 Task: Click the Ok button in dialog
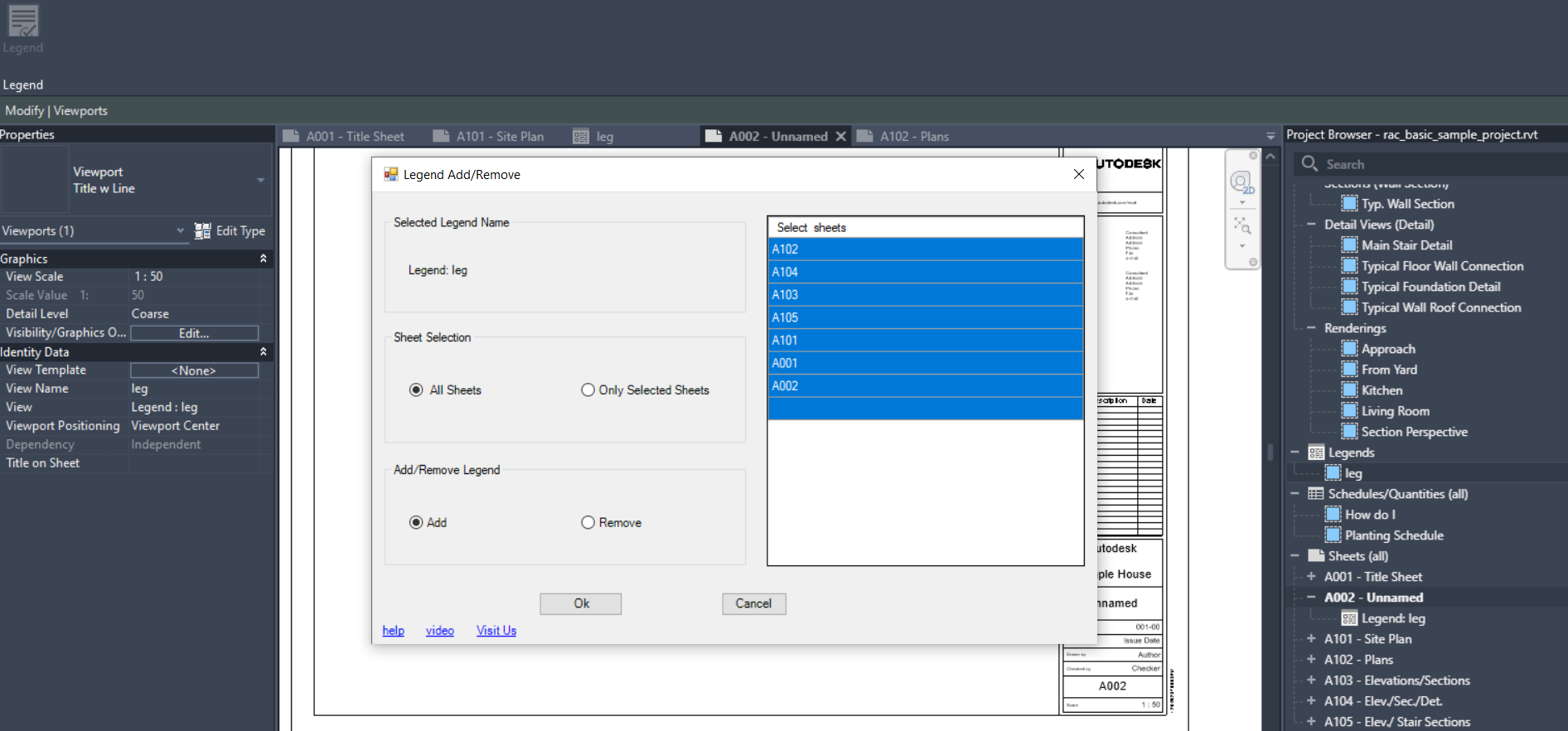tap(580, 604)
